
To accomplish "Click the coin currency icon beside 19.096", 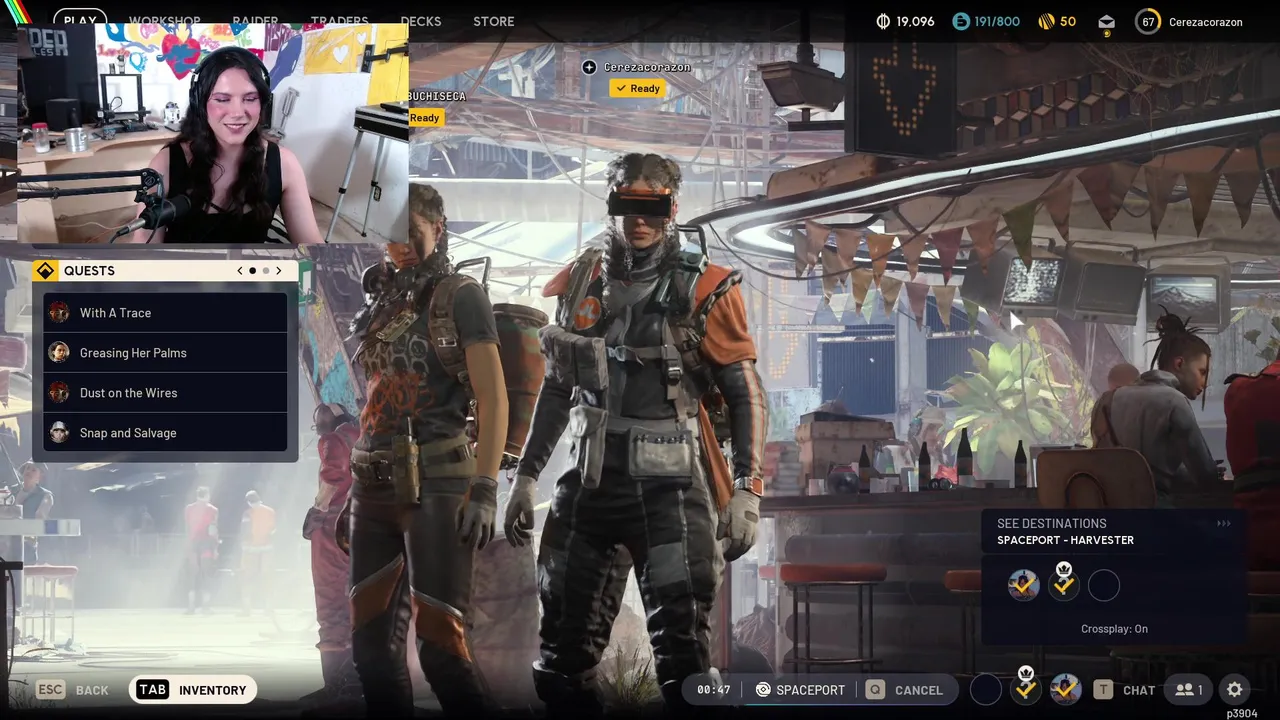I will [883, 21].
